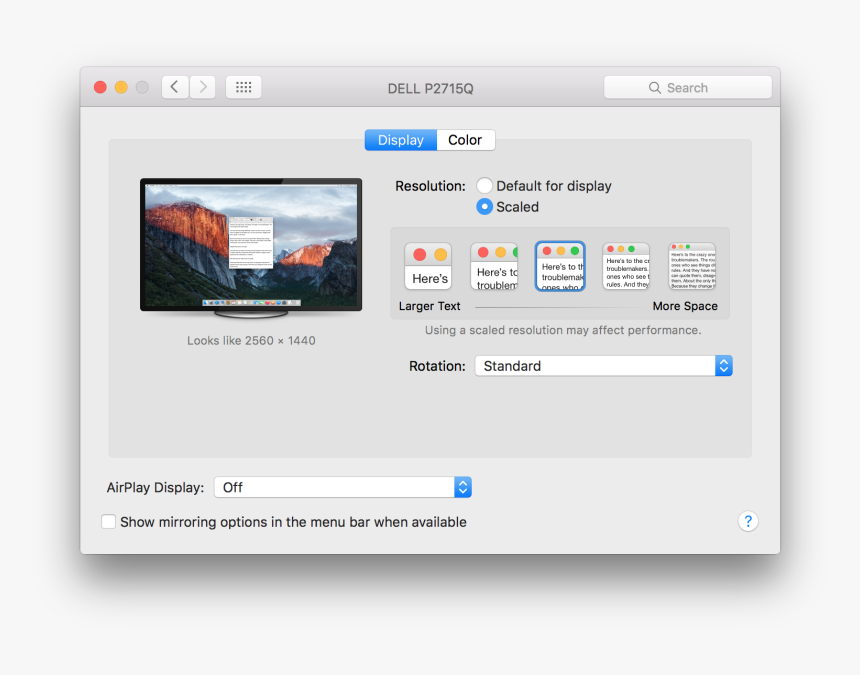860x675 pixels.
Task: Enable mirroring options in the menu bar
Action: pos(108,521)
